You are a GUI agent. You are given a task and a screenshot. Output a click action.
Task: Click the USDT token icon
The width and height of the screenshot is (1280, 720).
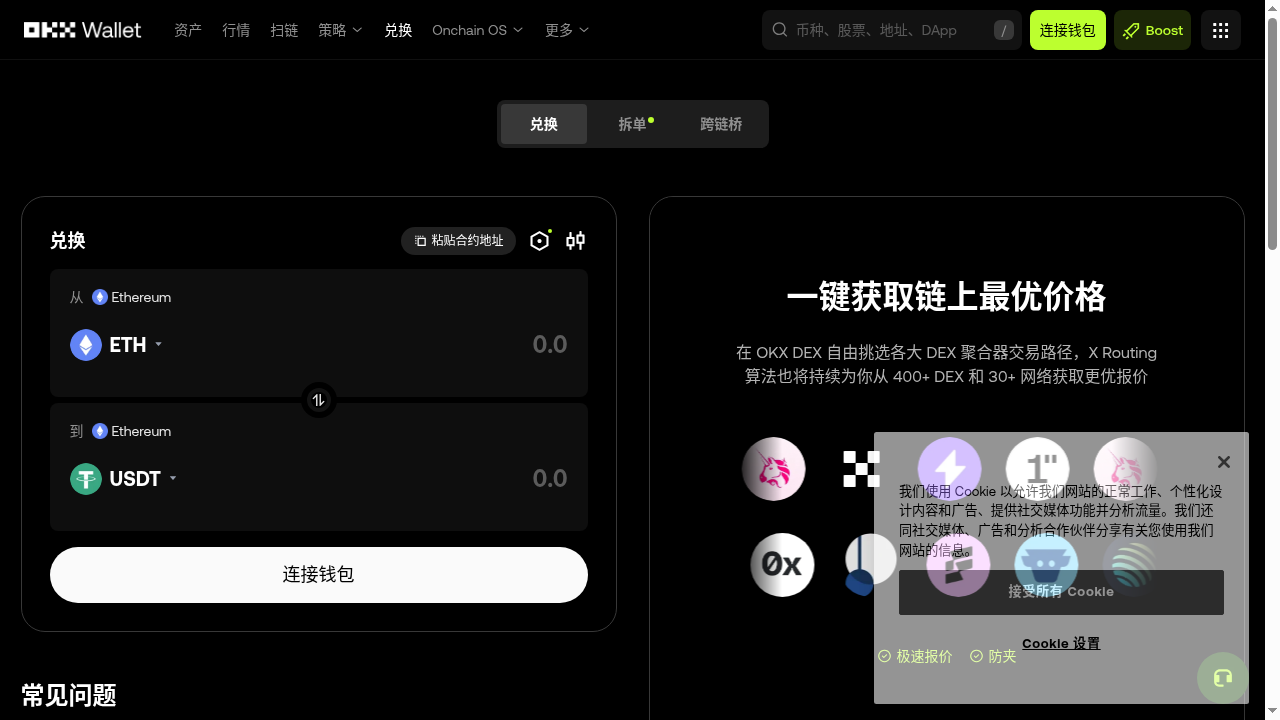[x=86, y=479]
